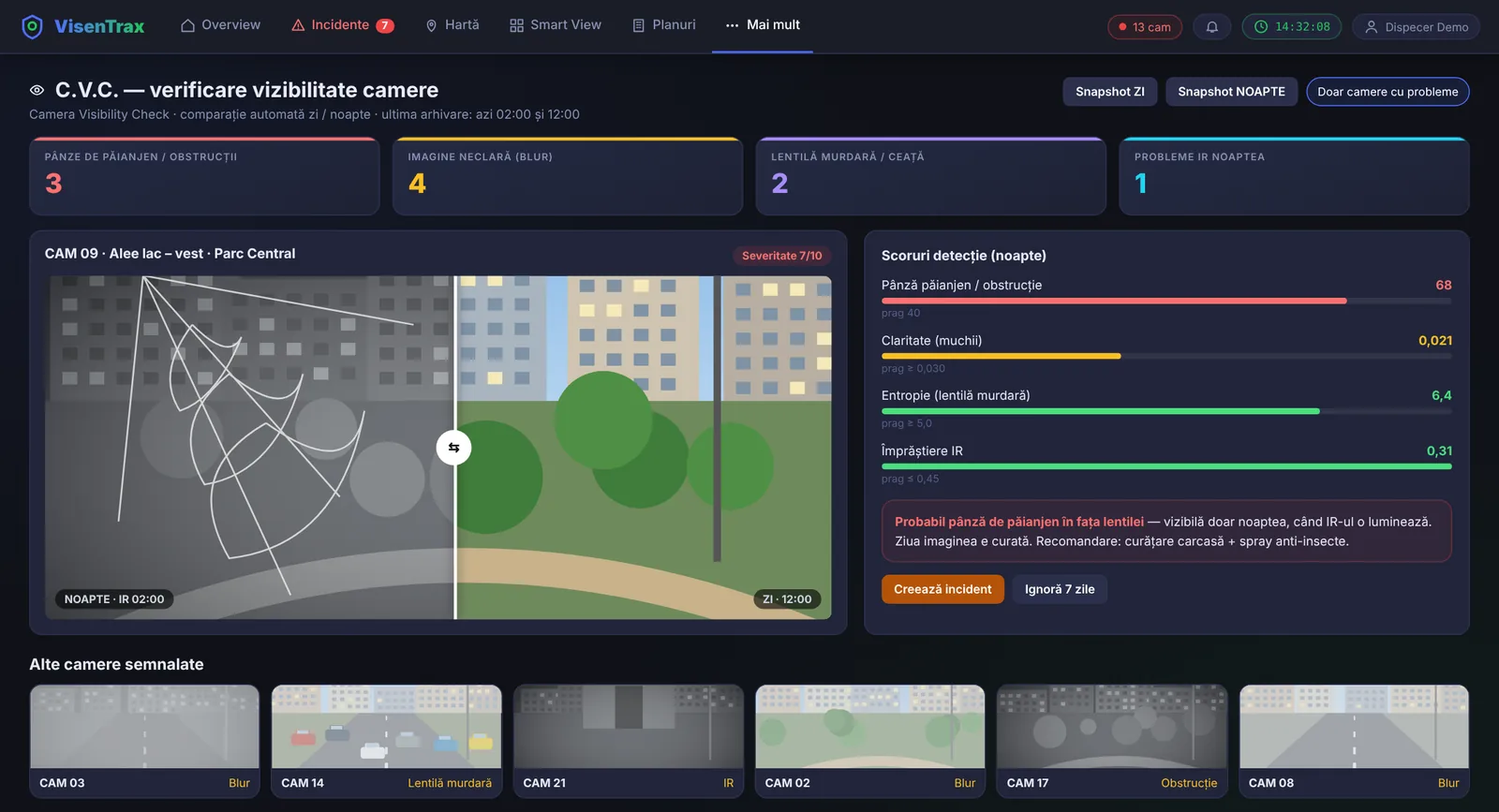Toggle Doar camere cu probleme filter

pos(1388,92)
